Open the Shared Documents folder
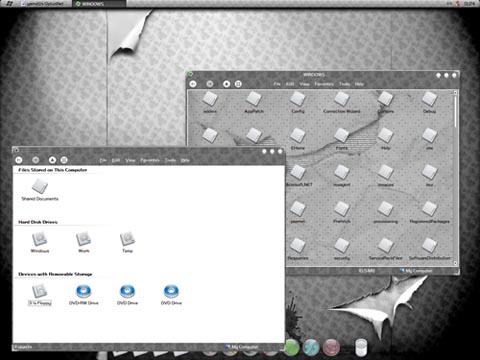 pos(40,189)
